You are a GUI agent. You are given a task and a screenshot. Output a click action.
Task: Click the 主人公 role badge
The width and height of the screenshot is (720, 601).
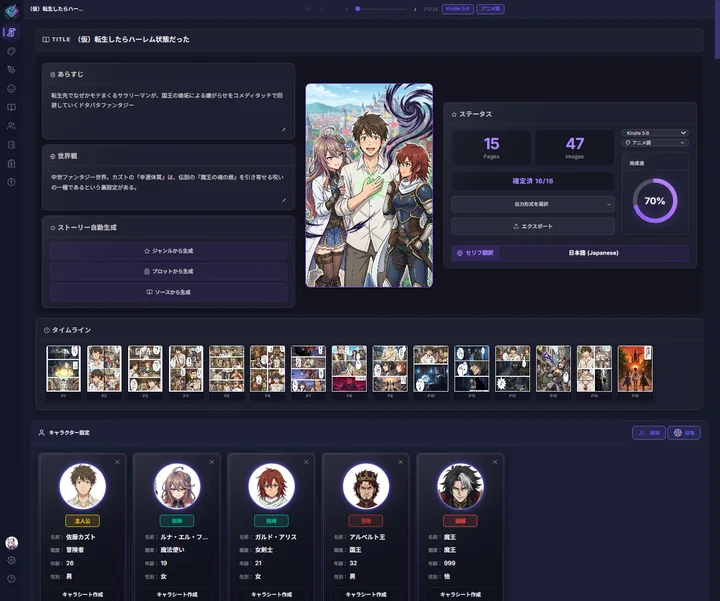pos(83,521)
